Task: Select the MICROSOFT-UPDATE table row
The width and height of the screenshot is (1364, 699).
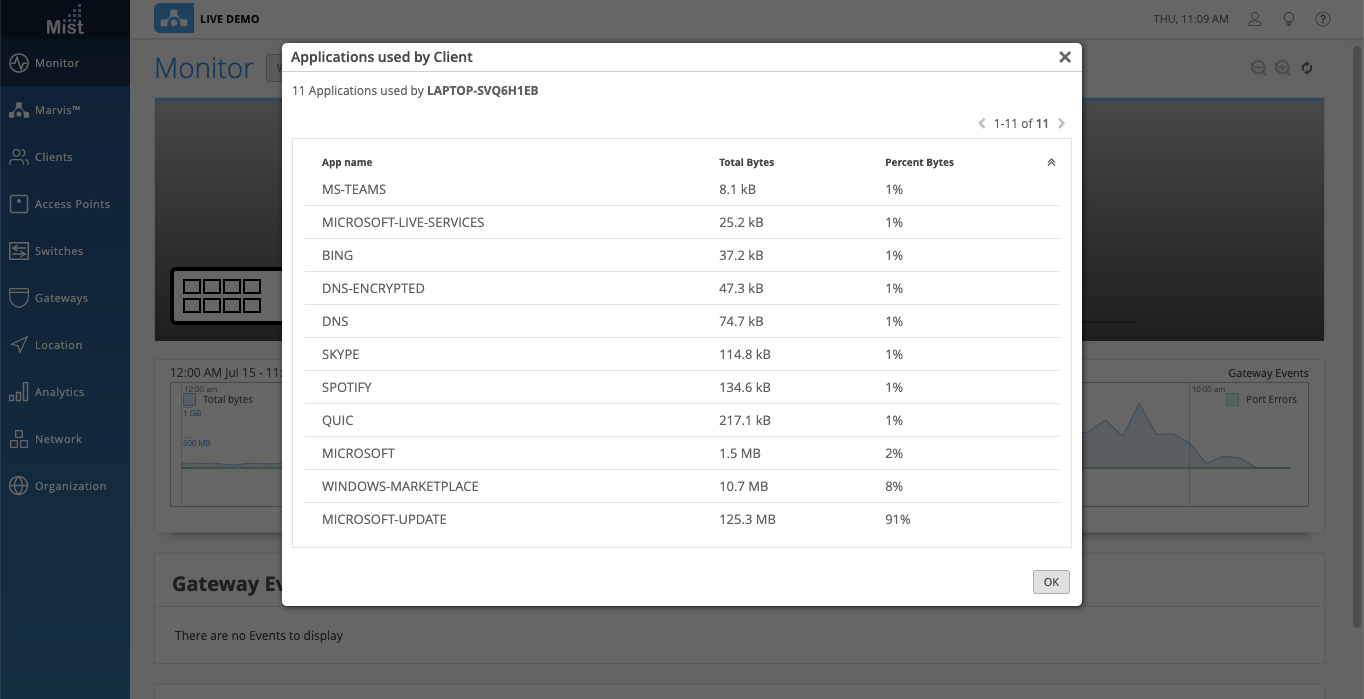Action: pos(680,519)
